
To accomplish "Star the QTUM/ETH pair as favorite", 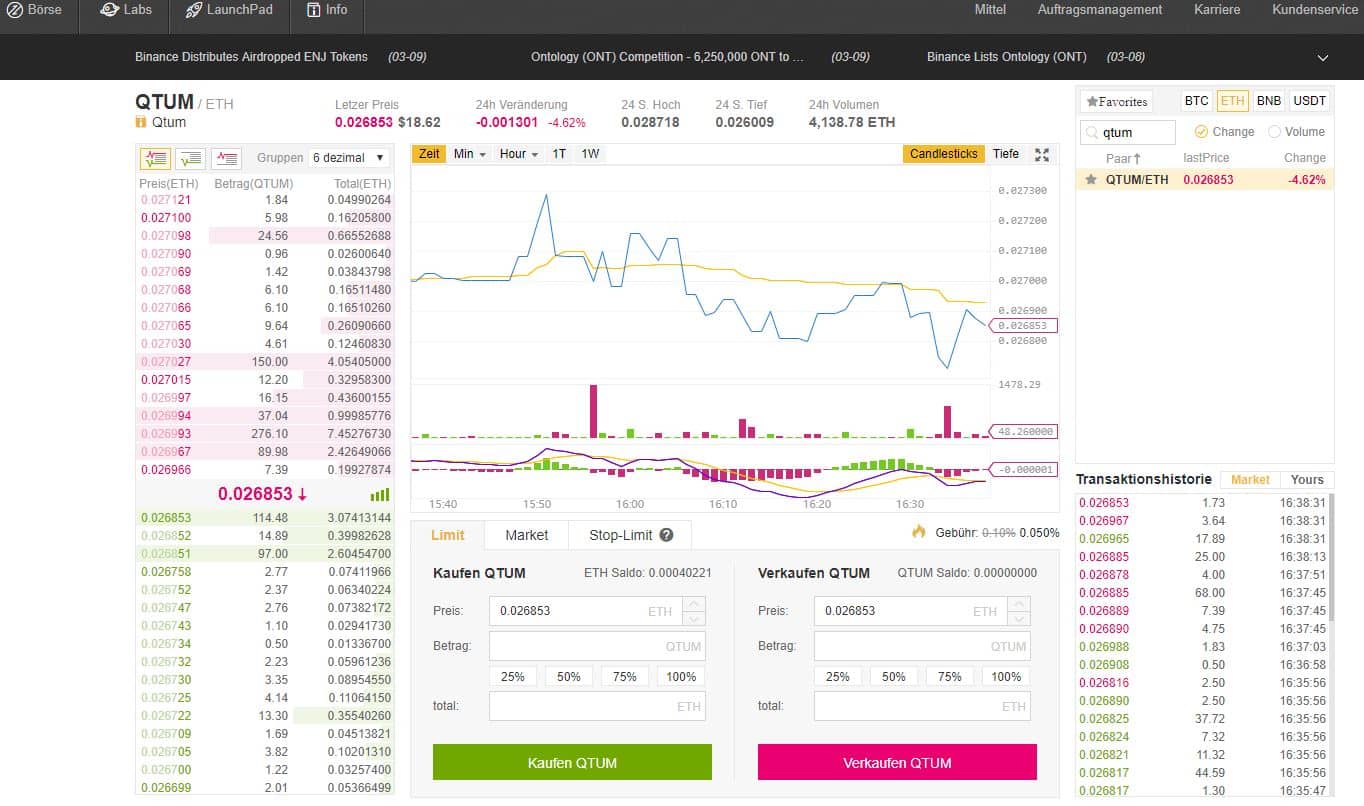I will (1091, 180).
